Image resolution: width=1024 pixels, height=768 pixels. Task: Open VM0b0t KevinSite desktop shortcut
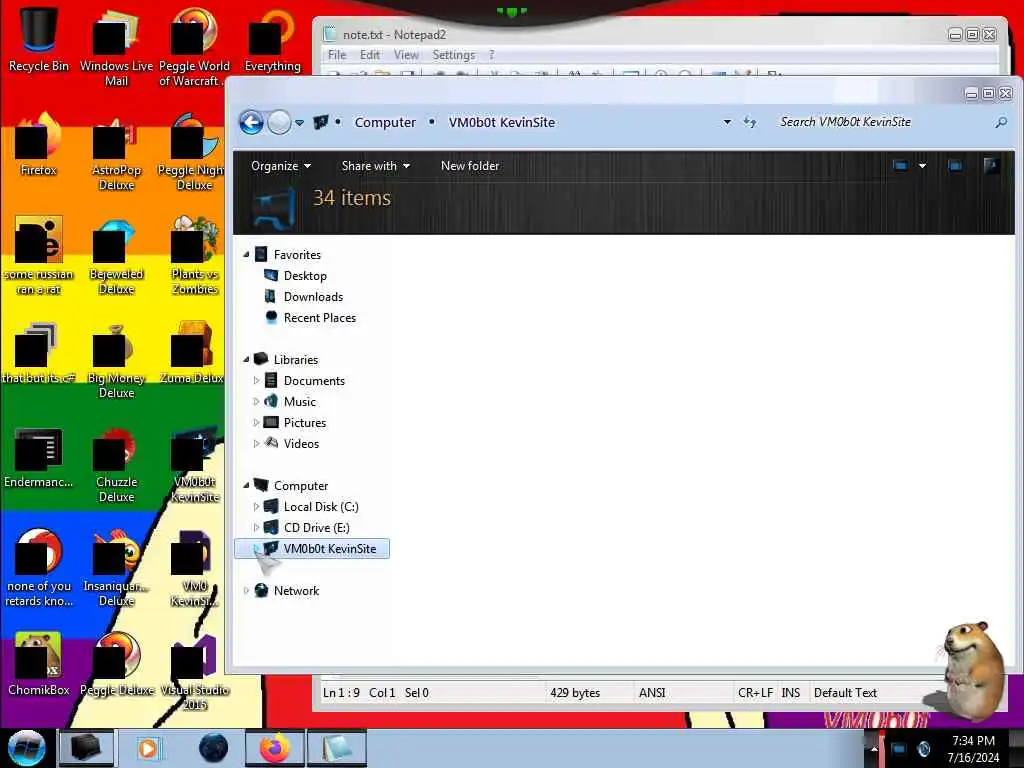[x=194, y=465]
